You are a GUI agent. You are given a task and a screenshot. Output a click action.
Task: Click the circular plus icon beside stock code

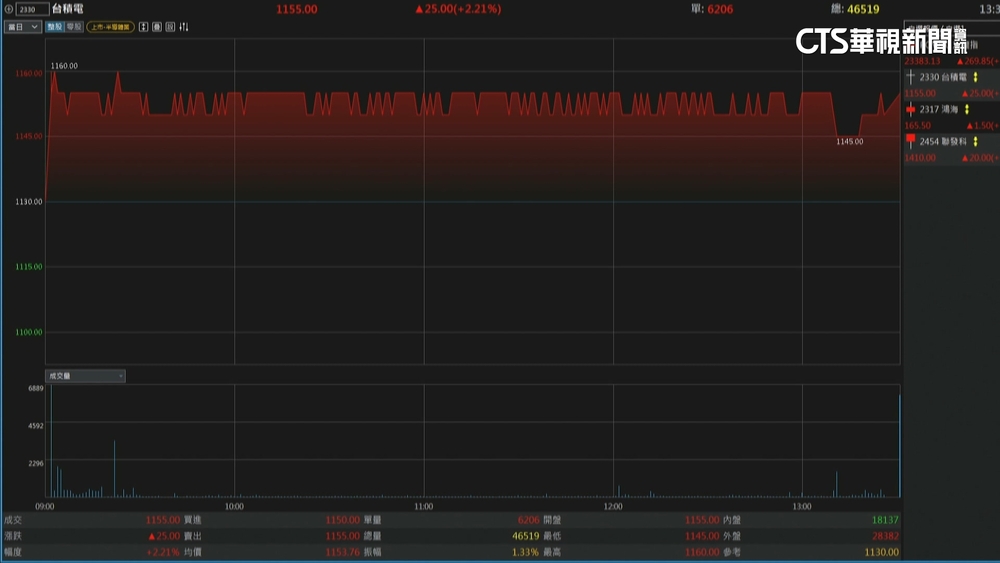coord(9,9)
